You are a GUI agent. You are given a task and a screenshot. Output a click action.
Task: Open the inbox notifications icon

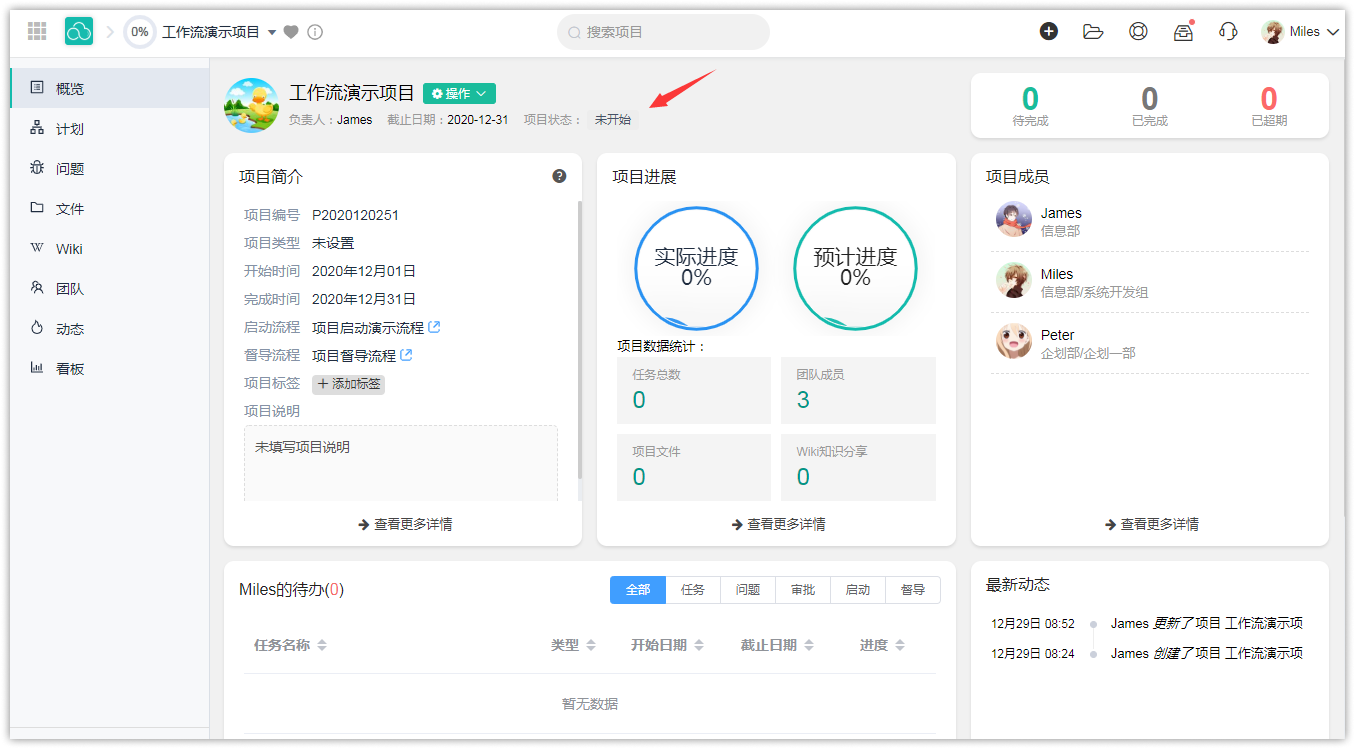pyautogui.click(x=1183, y=31)
